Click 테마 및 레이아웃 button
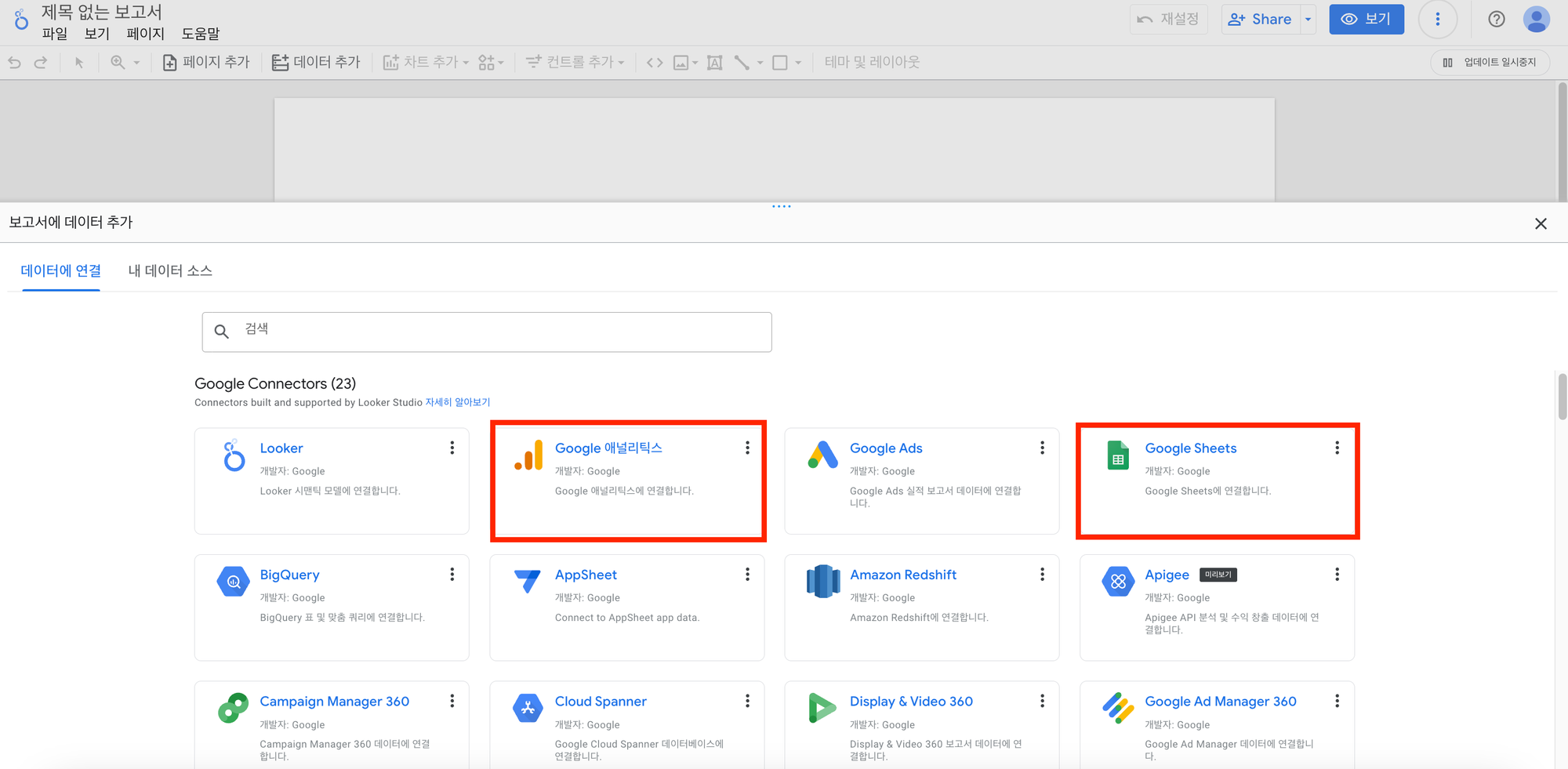The height and width of the screenshot is (769, 1568). pyautogui.click(x=872, y=62)
